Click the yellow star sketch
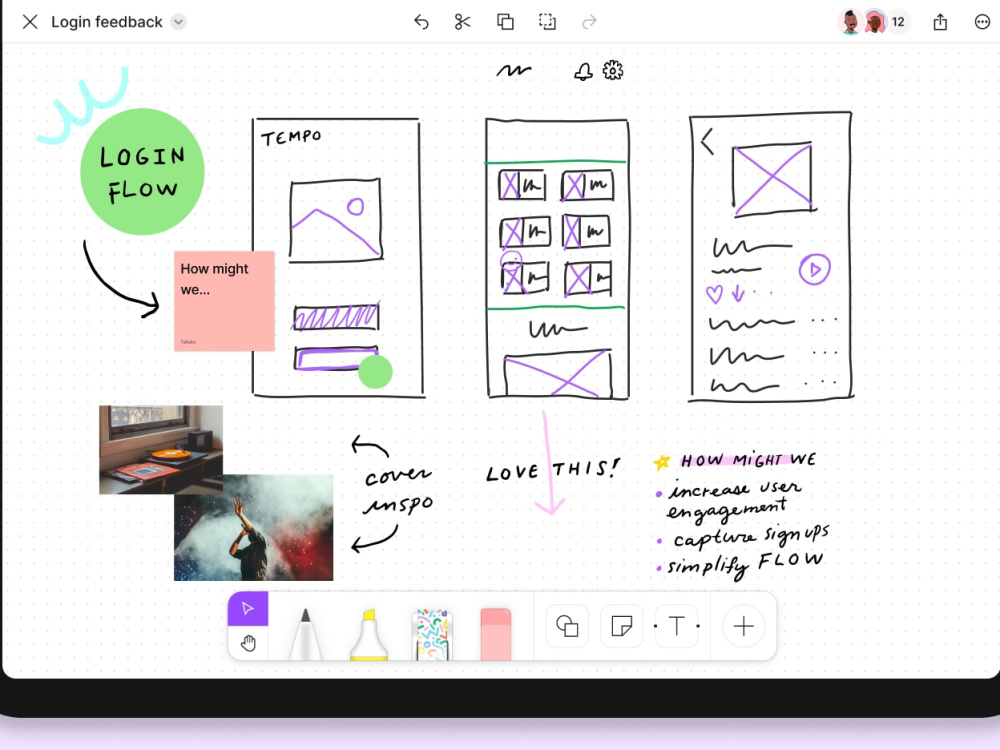The image size is (1000, 750). [662, 462]
